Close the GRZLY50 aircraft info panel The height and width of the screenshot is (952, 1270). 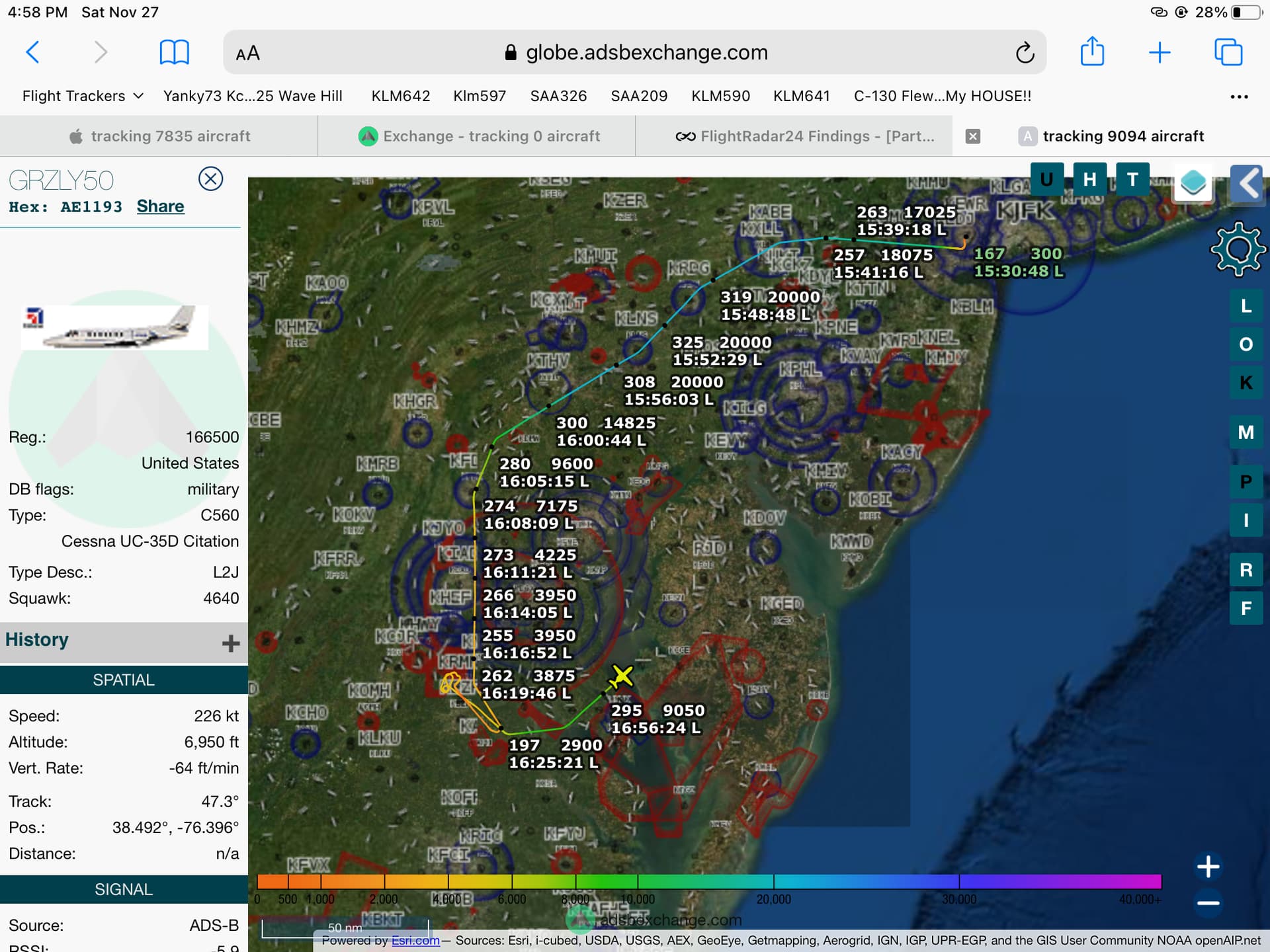click(x=210, y=178)
